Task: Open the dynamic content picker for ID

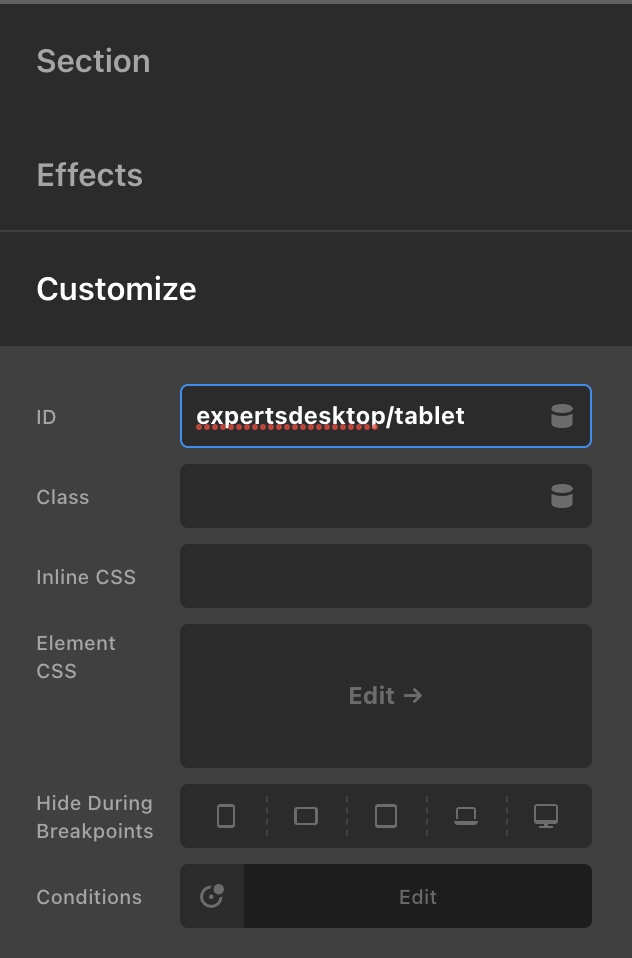Action: pyautogui.click(x=562, y=416)
